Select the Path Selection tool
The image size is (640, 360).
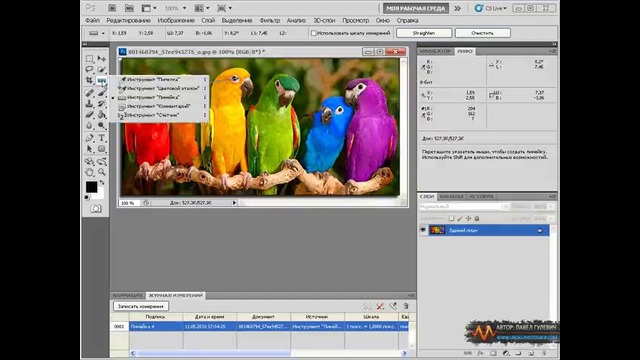click(89, 149)
